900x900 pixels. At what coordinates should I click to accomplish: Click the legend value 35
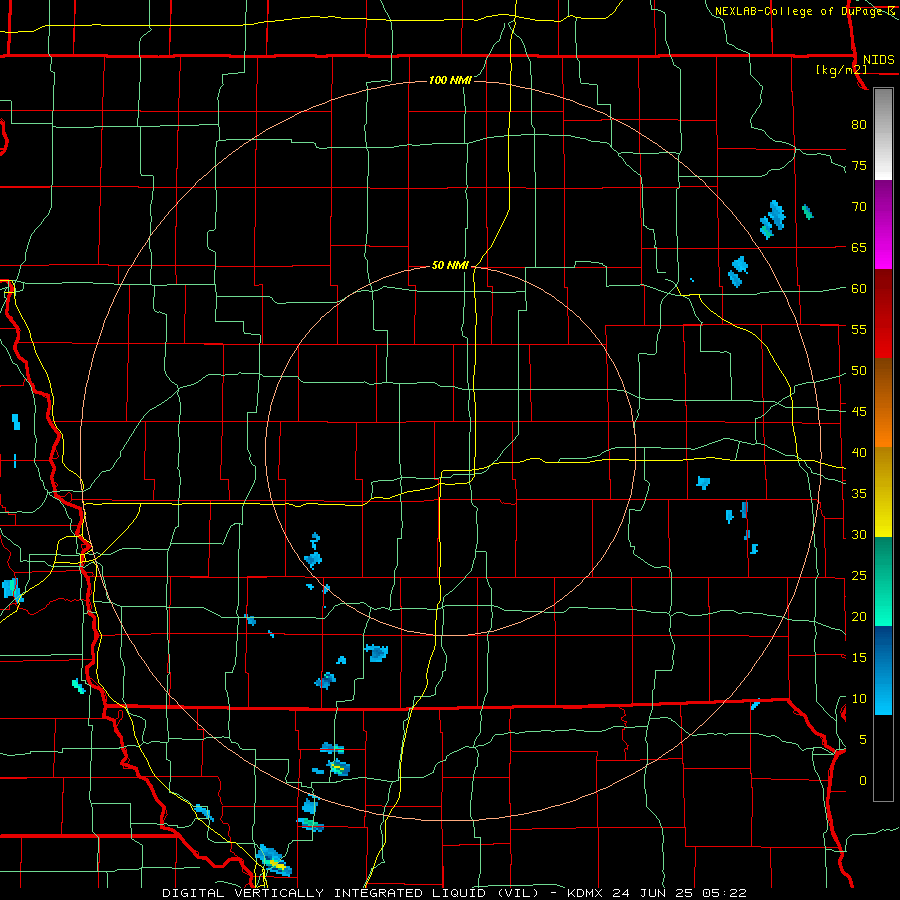(x=859, y=494)
